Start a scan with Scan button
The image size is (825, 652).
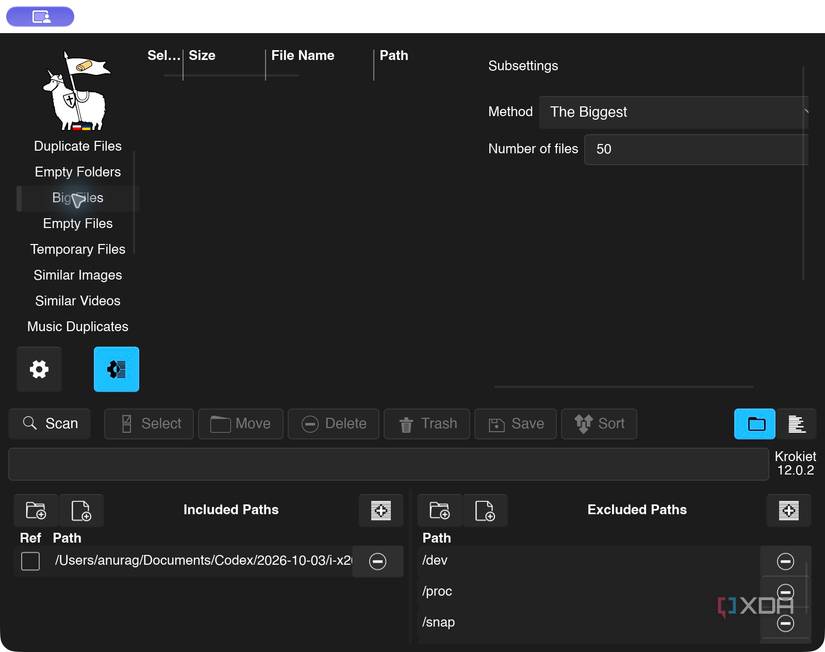click(50, 424)
